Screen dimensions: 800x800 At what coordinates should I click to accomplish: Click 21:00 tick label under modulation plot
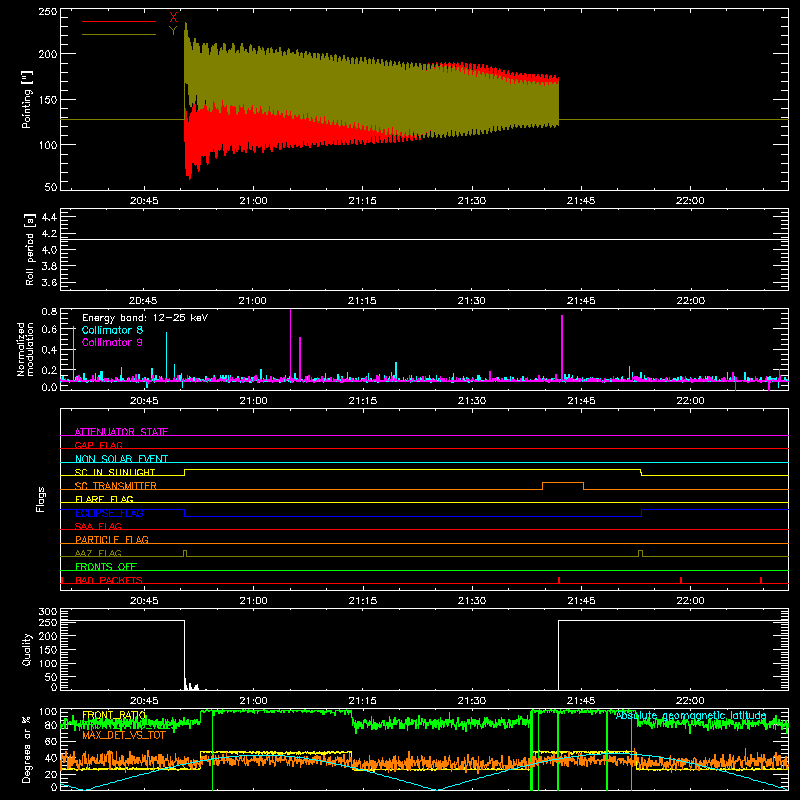click(x=253, y=401)
